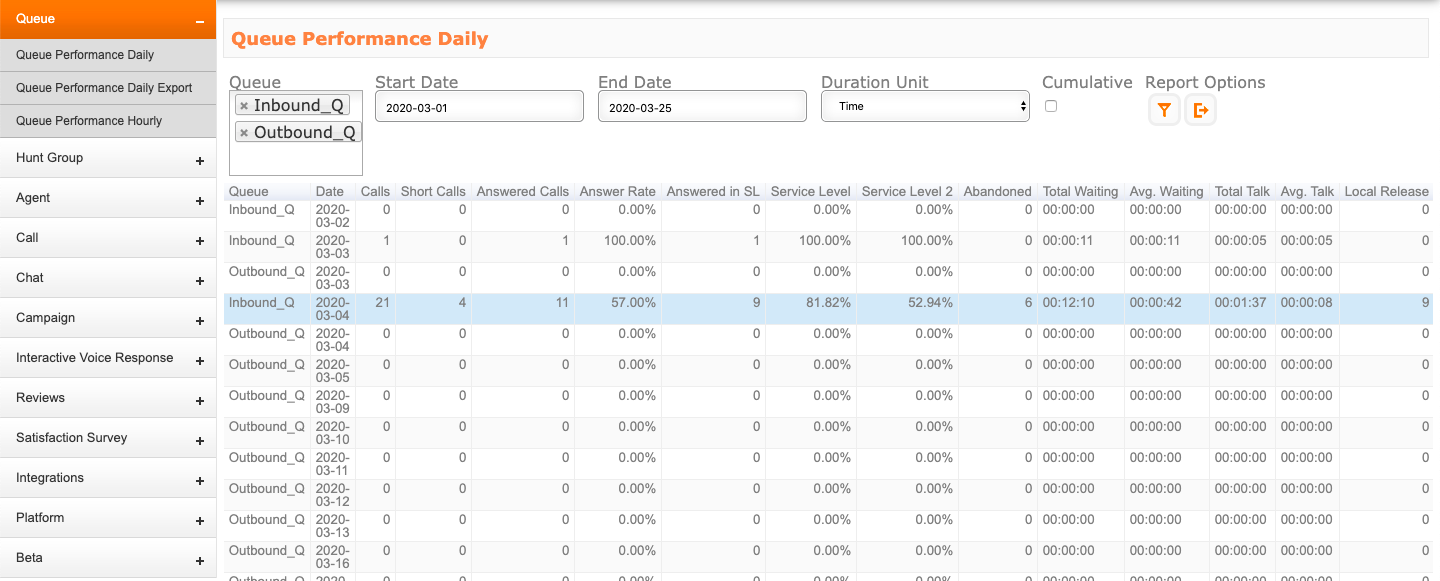Remove Inbound_Q tag with its x
The width and height of the screenshot is (1440, 581).
[x=244, y=106]
